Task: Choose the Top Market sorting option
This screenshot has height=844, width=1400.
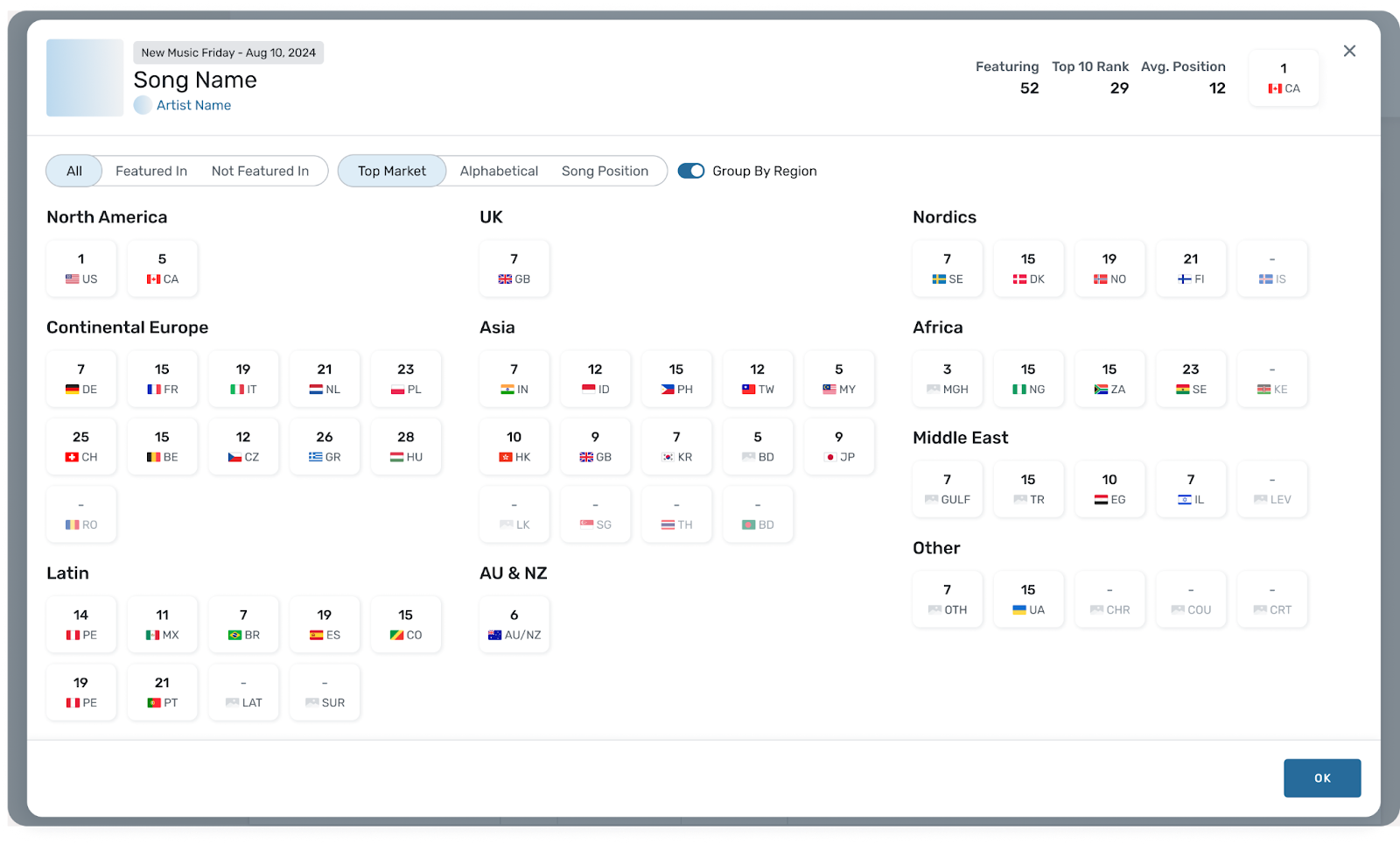Action: [x=392, y=171]
